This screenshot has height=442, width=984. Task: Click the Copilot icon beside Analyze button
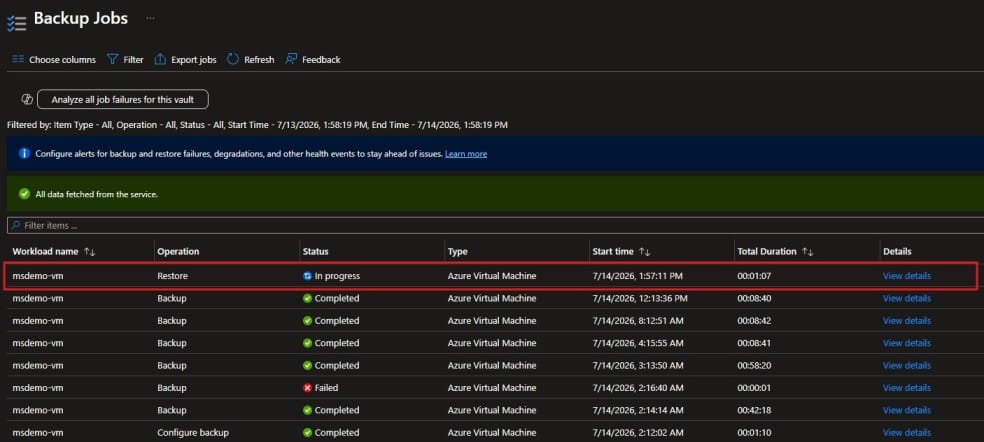click(27, 99)
